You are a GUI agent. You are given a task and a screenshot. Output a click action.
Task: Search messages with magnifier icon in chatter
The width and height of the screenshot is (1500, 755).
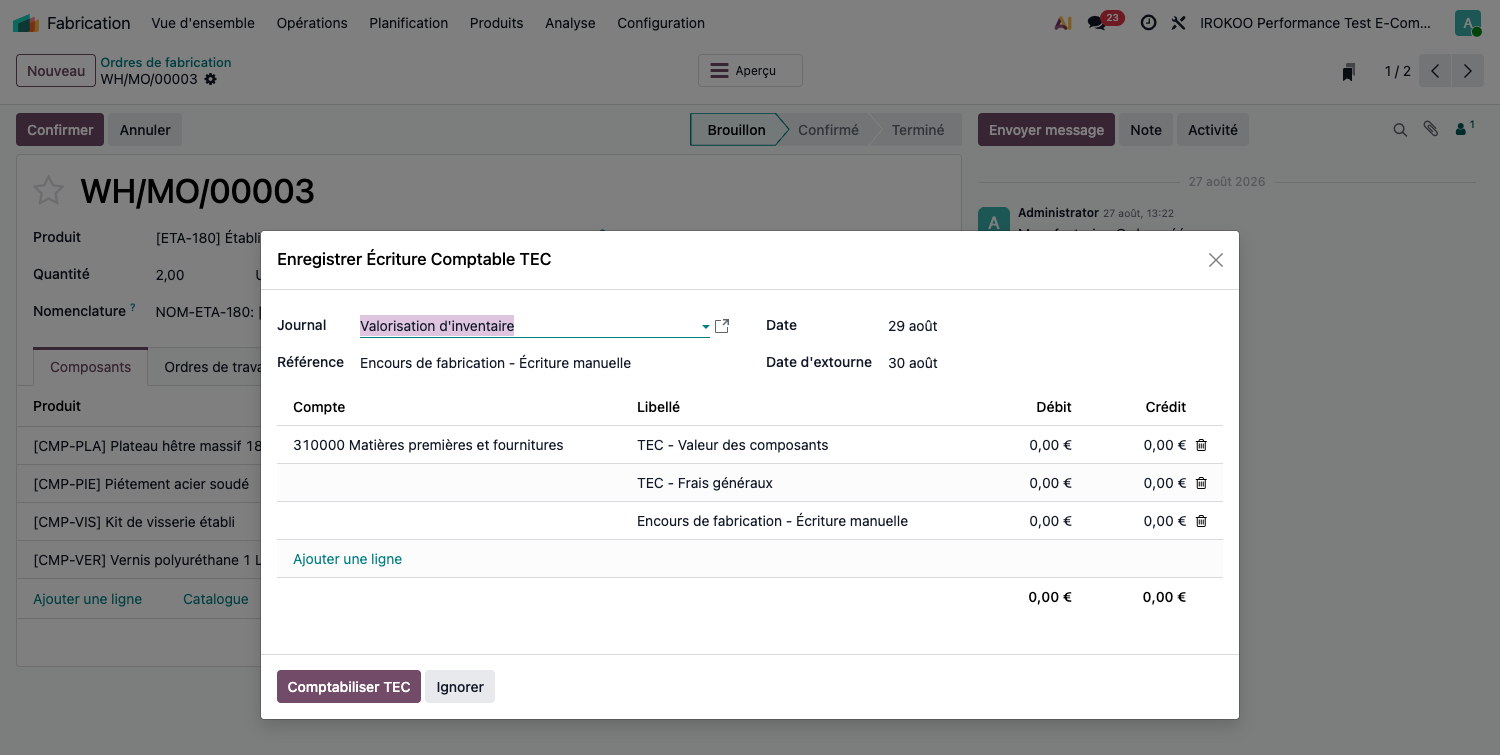tap(1401, 130)
